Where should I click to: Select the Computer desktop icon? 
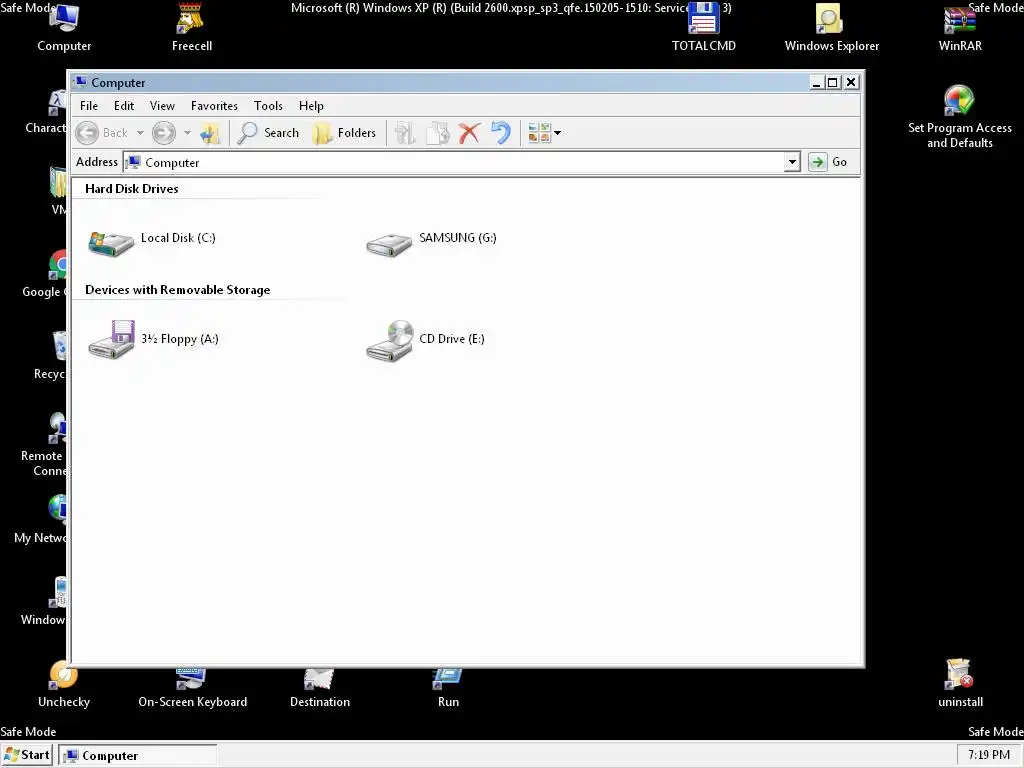pyautogui.click(x=64, y=27)
